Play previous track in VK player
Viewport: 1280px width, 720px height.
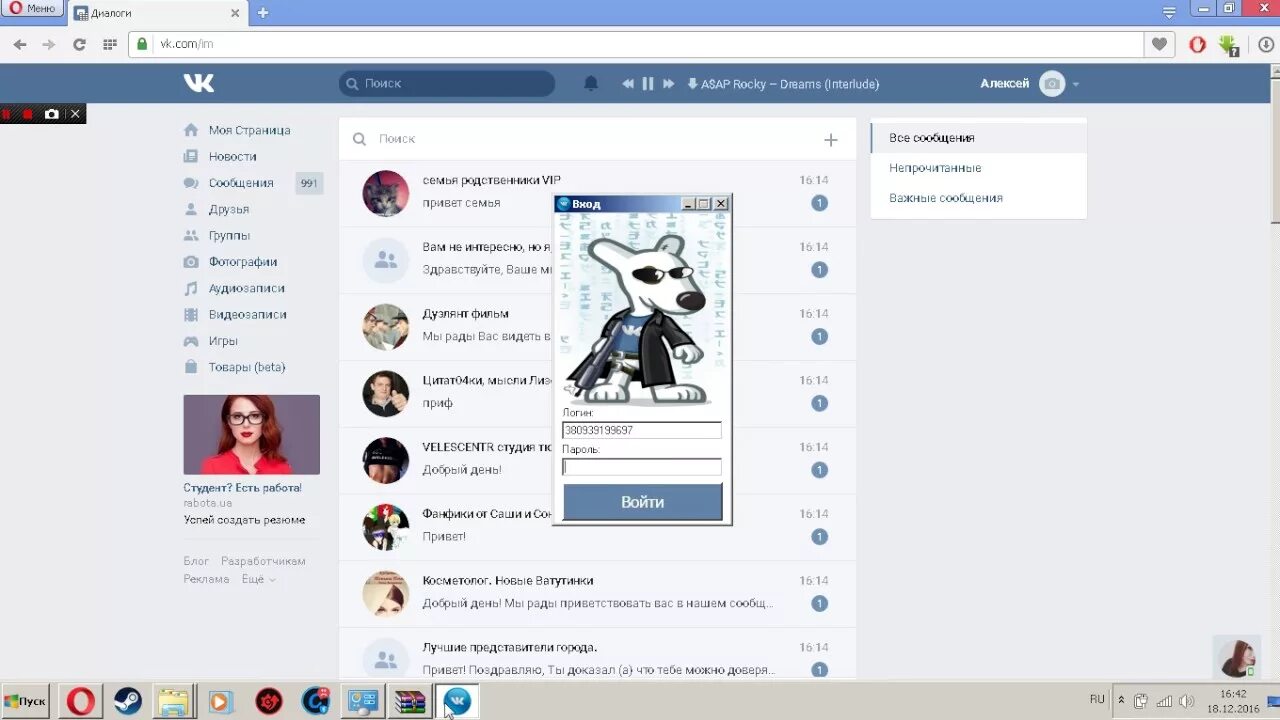click(628, 84)
